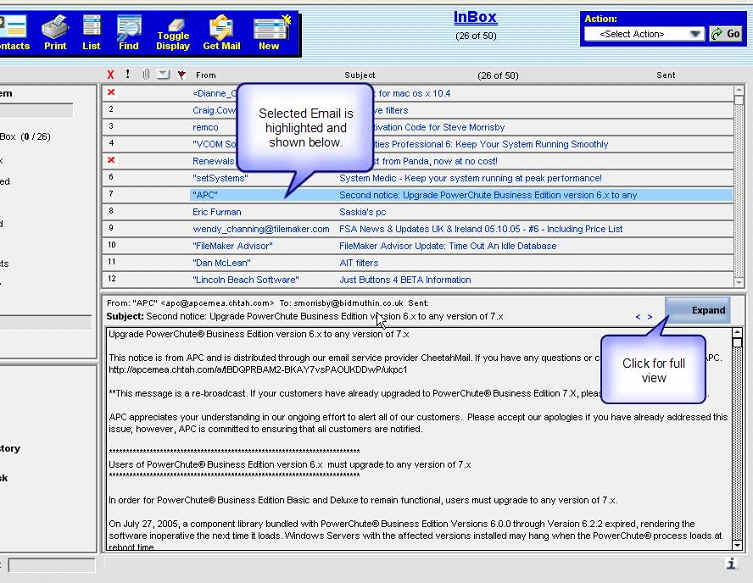This screenshot has width=753, height=583.
Task: Click the InBox title link
Action: click(475, 17)
